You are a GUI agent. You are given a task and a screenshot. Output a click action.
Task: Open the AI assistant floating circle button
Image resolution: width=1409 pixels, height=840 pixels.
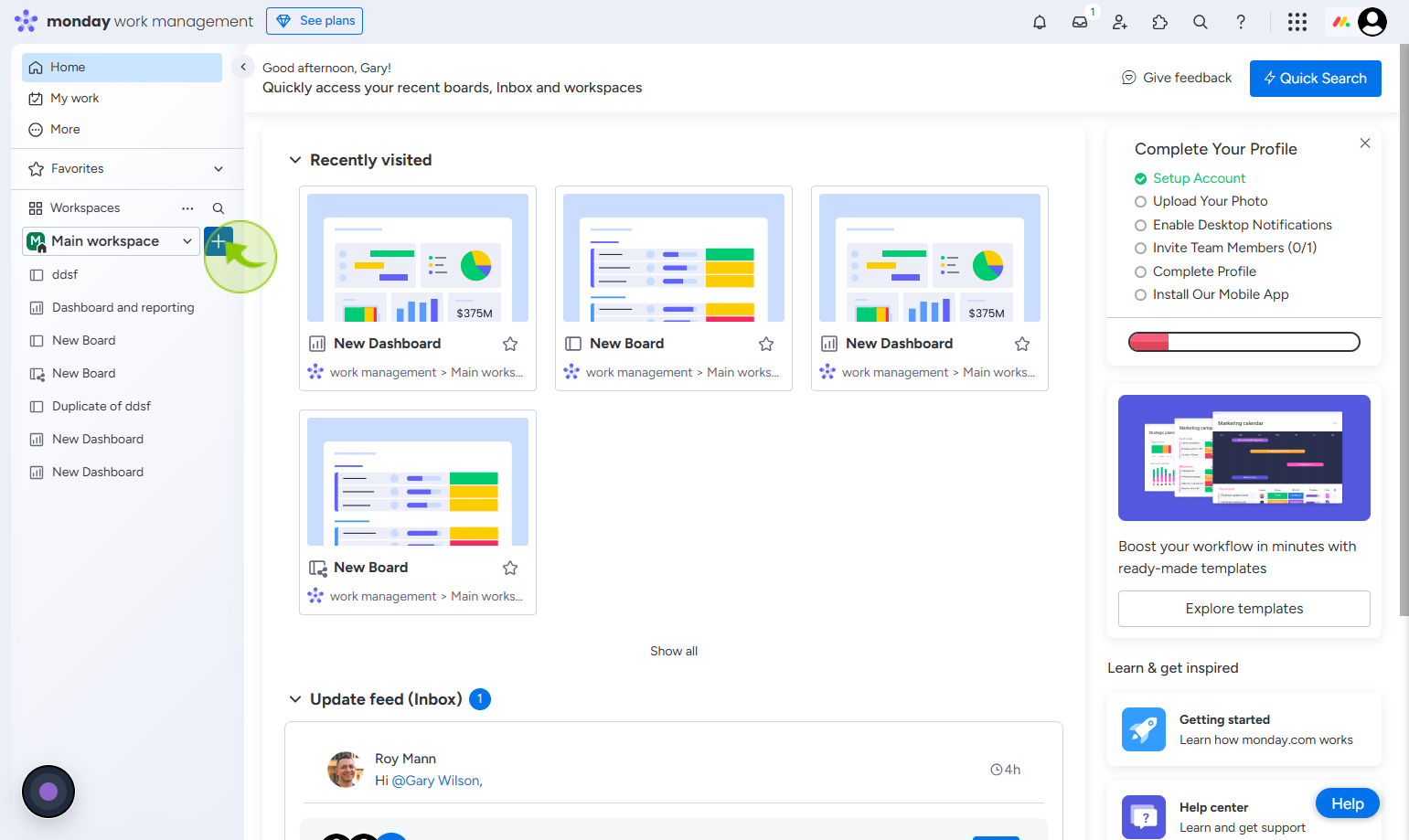pos(48,792)
